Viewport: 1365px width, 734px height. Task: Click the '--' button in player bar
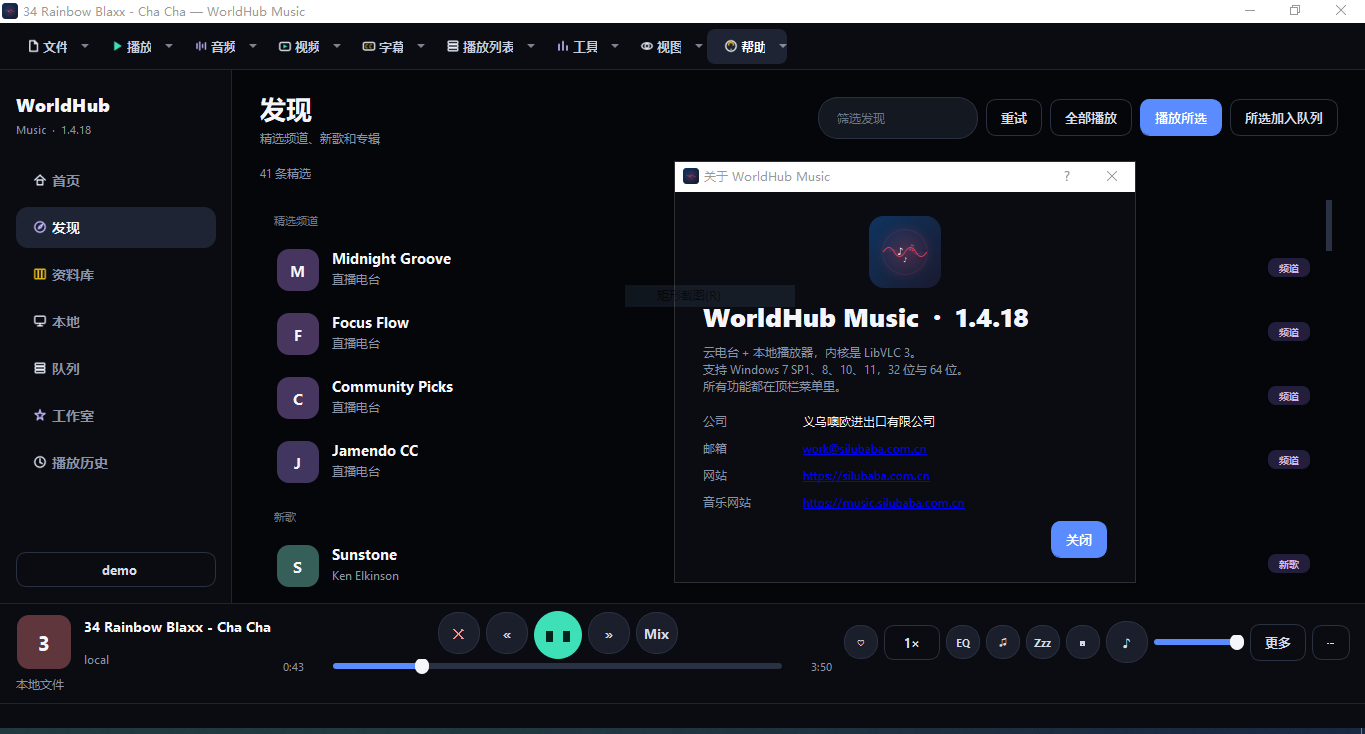click(1330, 642)
